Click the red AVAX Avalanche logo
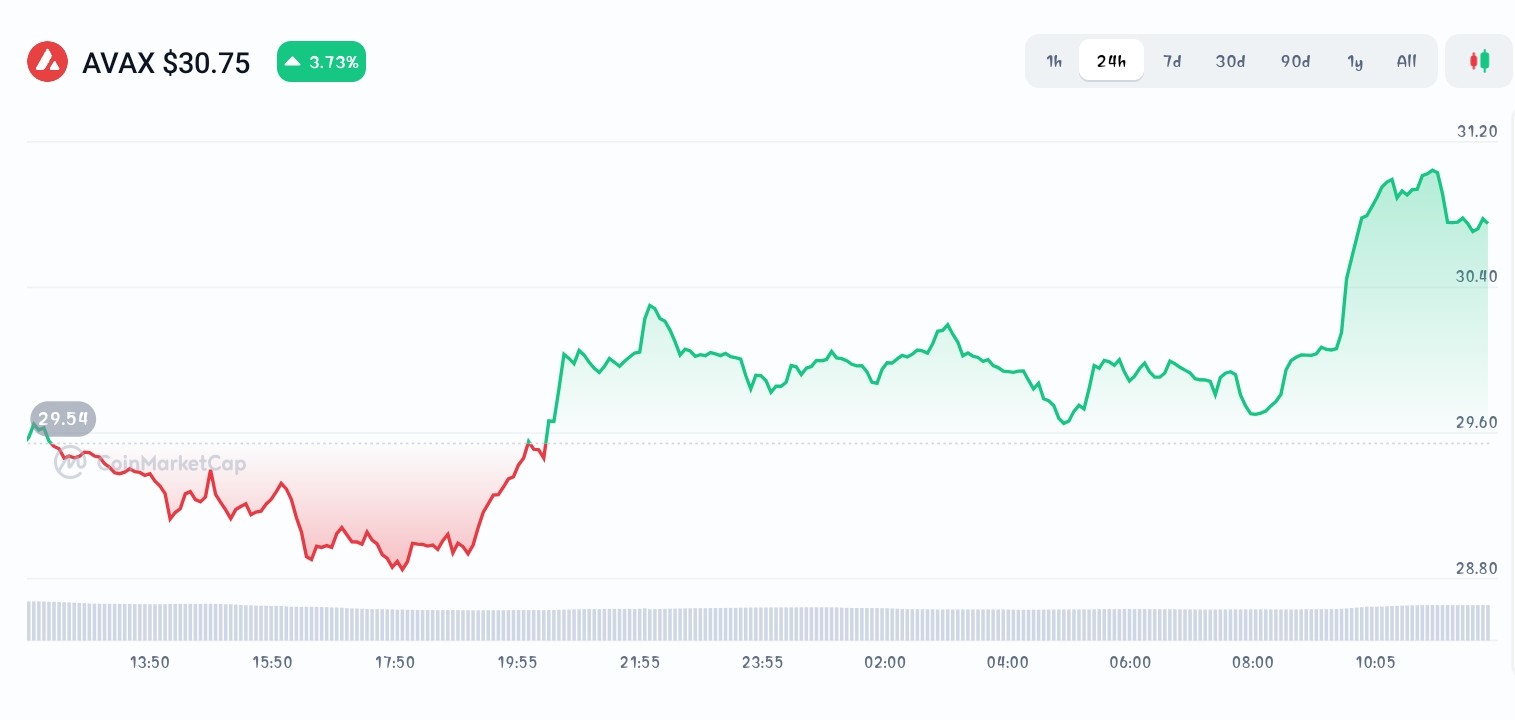 pyautogui.click(x=47, y=61)
